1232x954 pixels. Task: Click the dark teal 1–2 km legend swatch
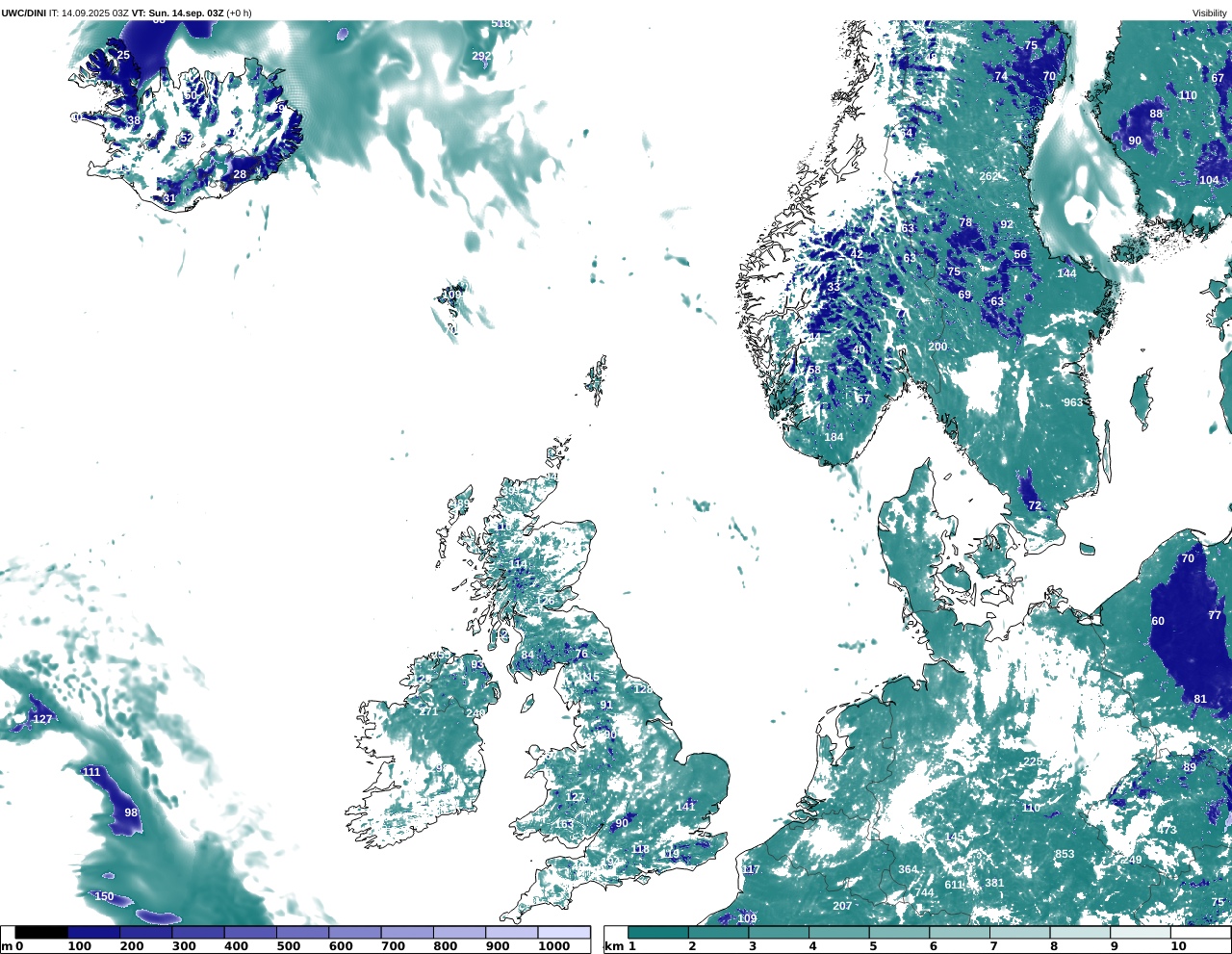tap(658, 932)
